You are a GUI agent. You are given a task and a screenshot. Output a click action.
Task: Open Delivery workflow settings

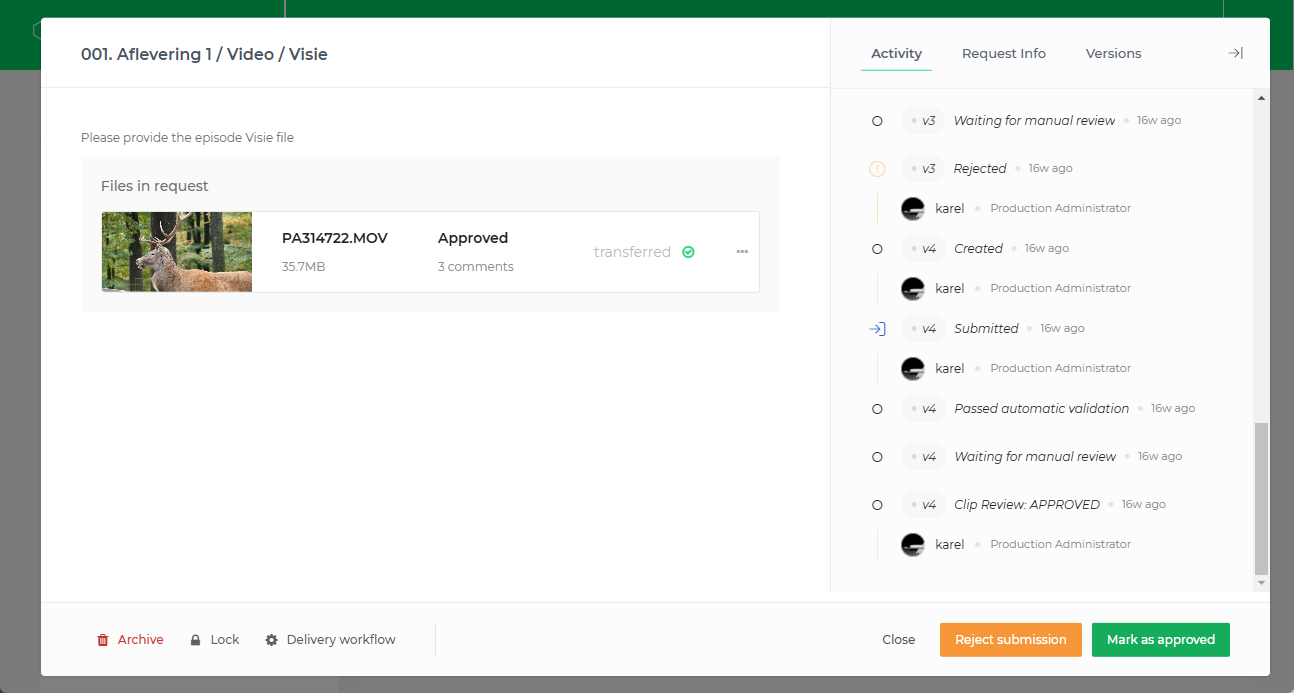tap(331, 640)
